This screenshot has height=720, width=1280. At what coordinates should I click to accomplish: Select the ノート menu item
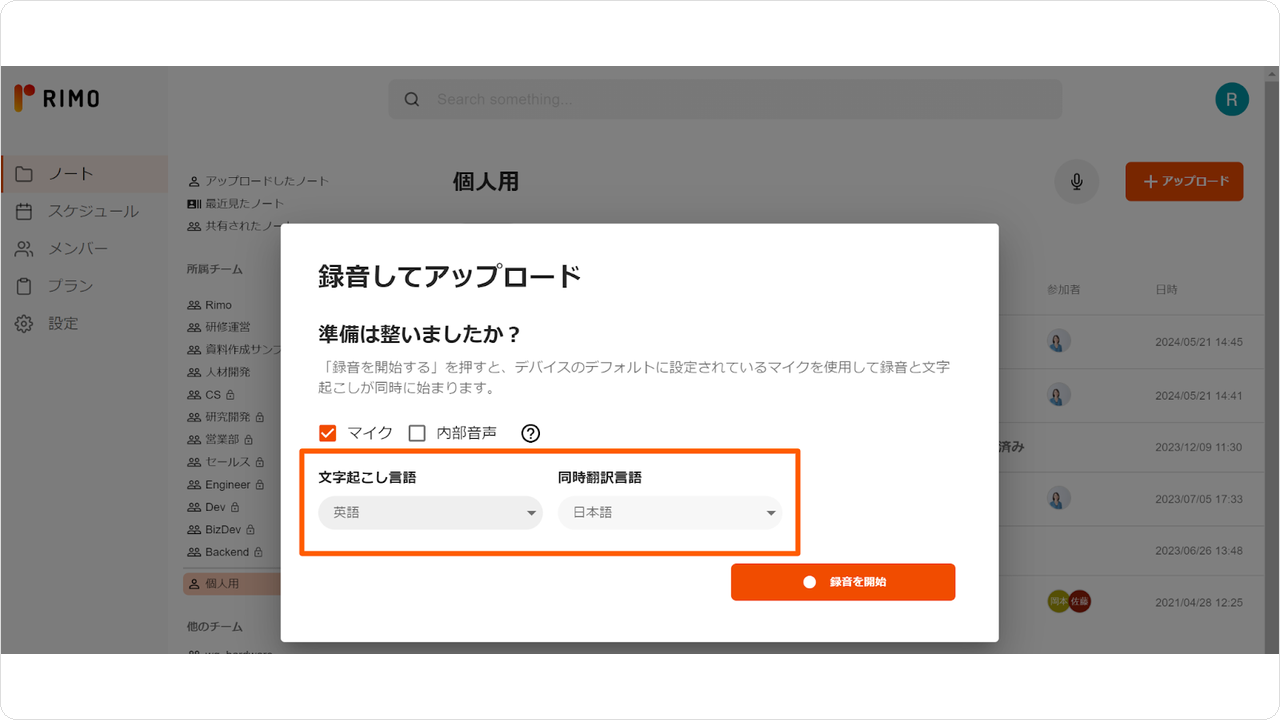tap(84, 174)
